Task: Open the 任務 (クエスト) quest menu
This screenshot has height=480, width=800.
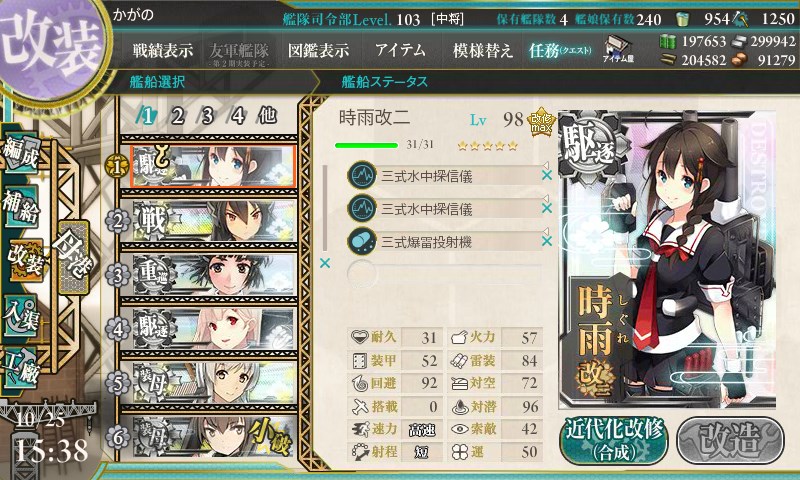Action: tap(560, 50)
